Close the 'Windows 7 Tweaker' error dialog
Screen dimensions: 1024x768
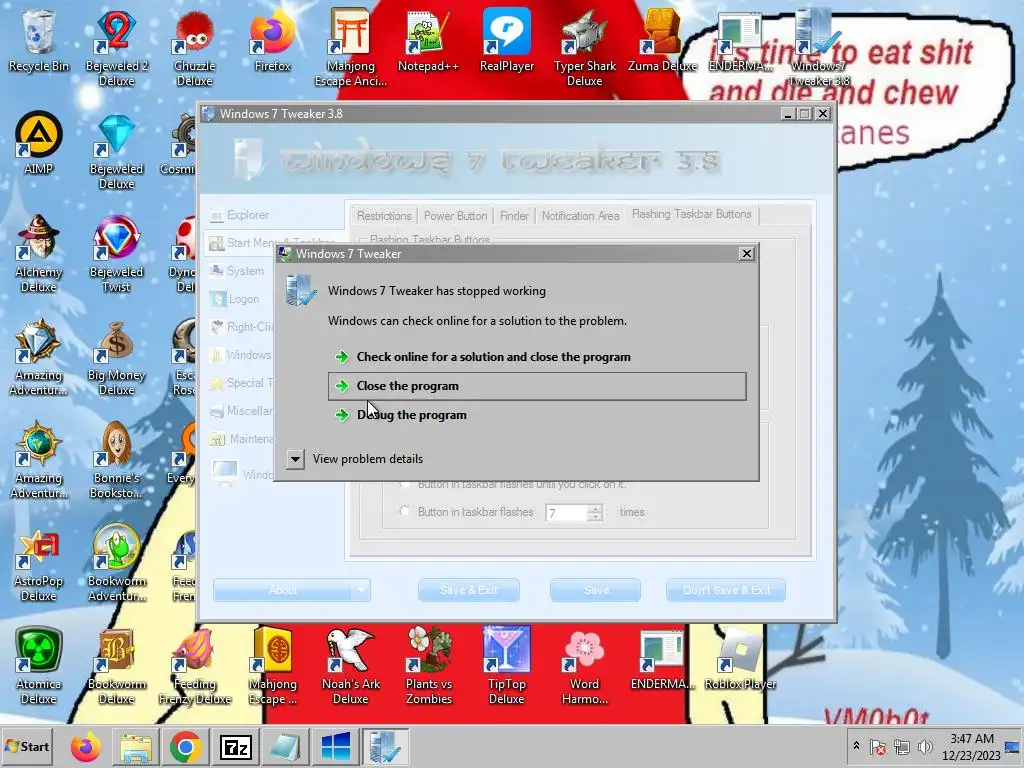[x=746, y=253]
